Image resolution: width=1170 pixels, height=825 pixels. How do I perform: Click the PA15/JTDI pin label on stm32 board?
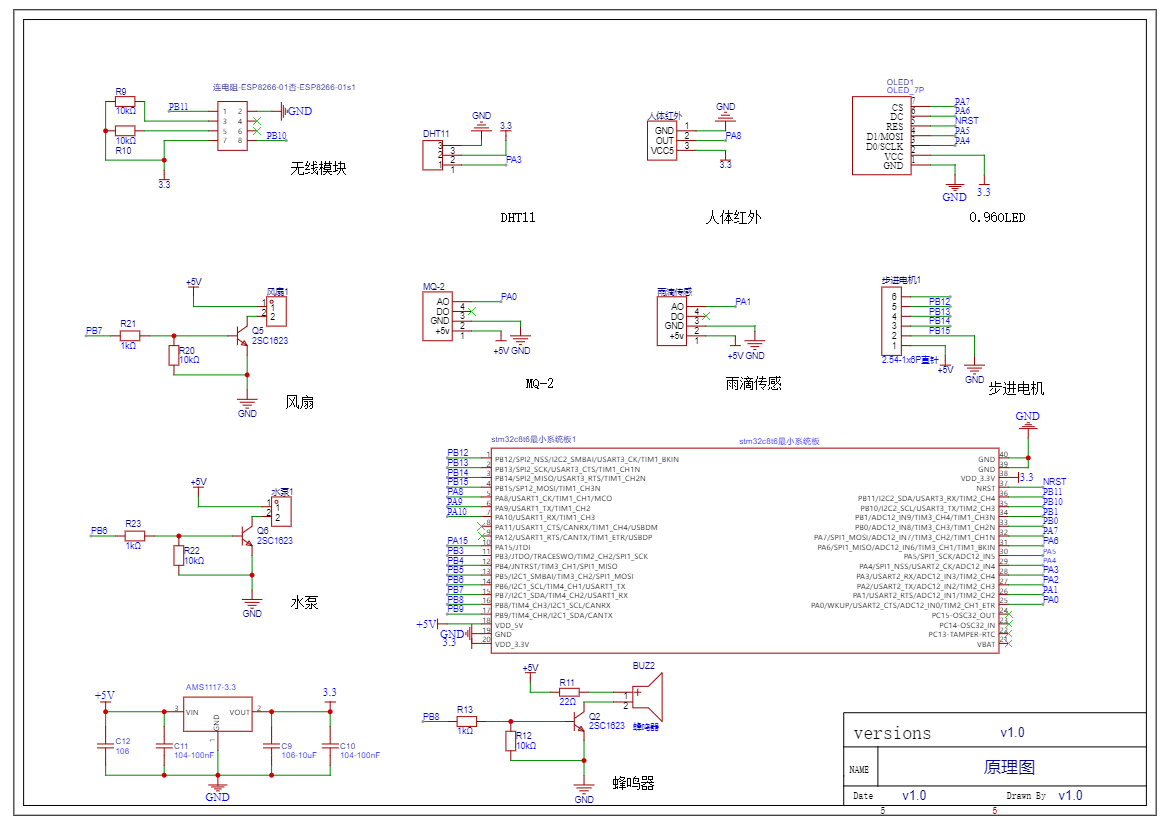click(x=513, y=547)
